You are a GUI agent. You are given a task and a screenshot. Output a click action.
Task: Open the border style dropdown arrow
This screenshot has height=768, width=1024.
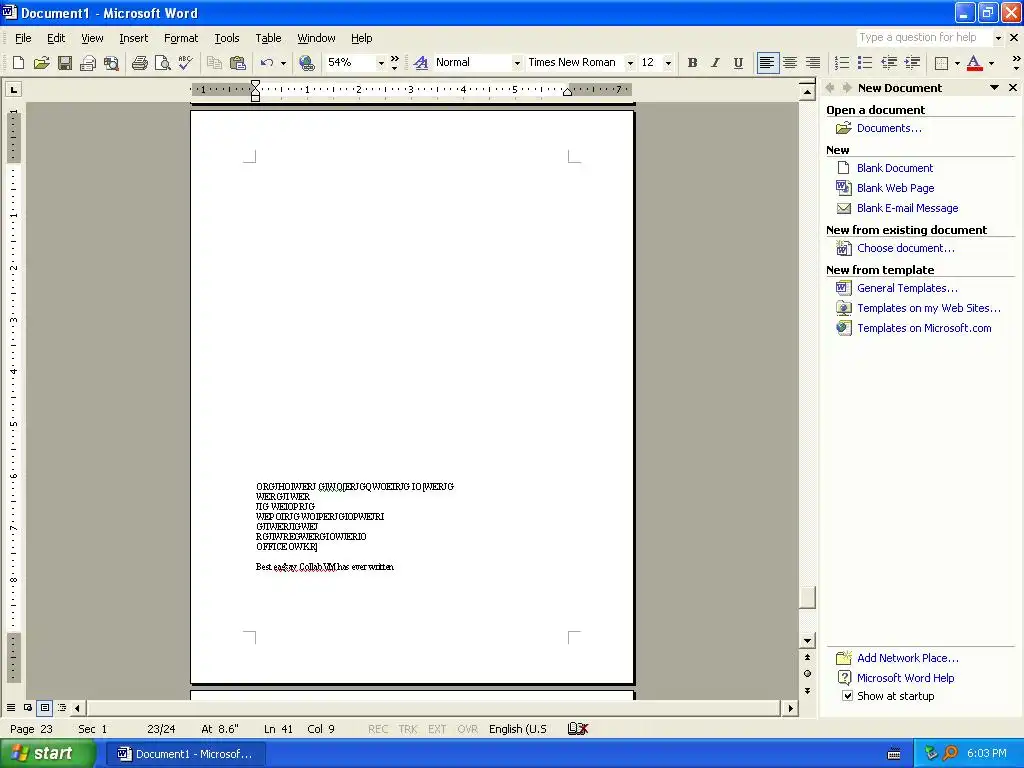point(957,63)
